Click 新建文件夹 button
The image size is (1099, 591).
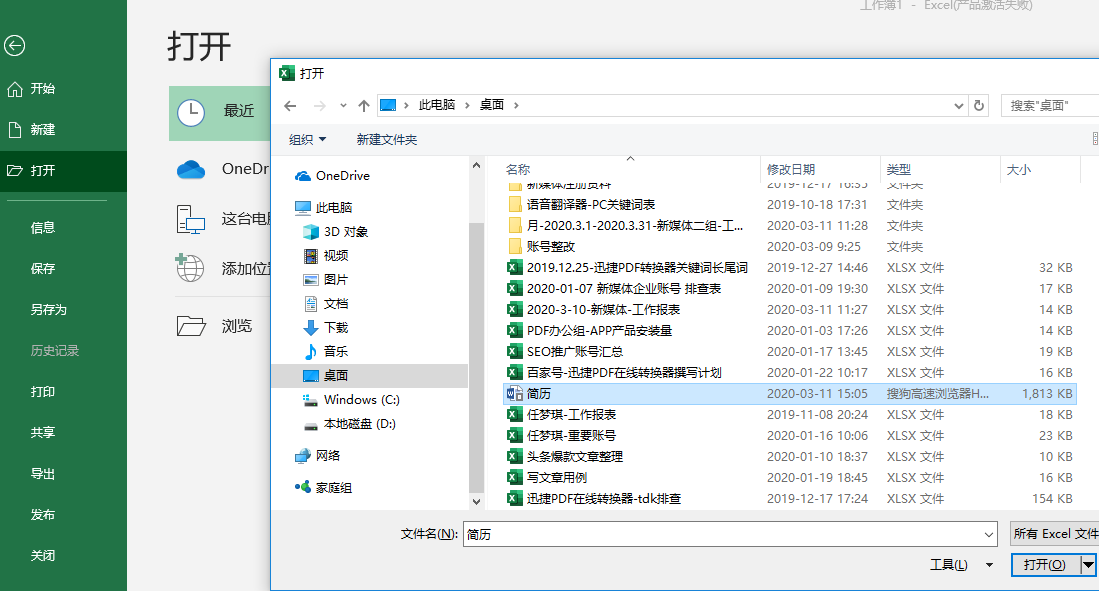(387, 140)
